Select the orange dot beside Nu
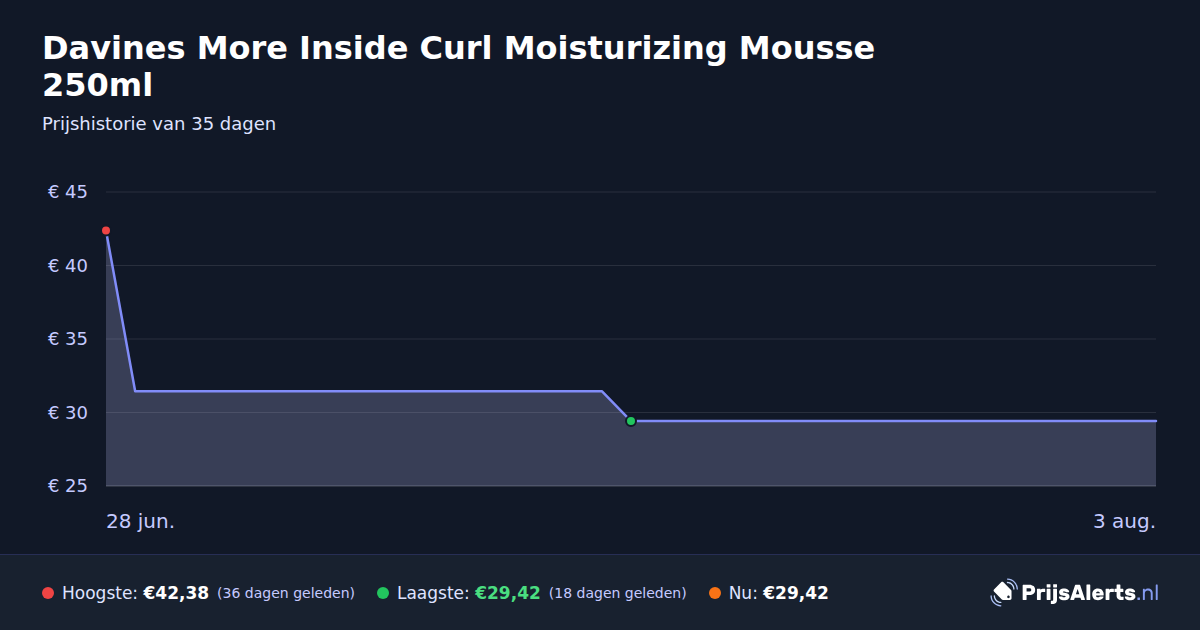The width and height of the screenshot is (1200, 630). pyautogui.click(x=715, y=593)
